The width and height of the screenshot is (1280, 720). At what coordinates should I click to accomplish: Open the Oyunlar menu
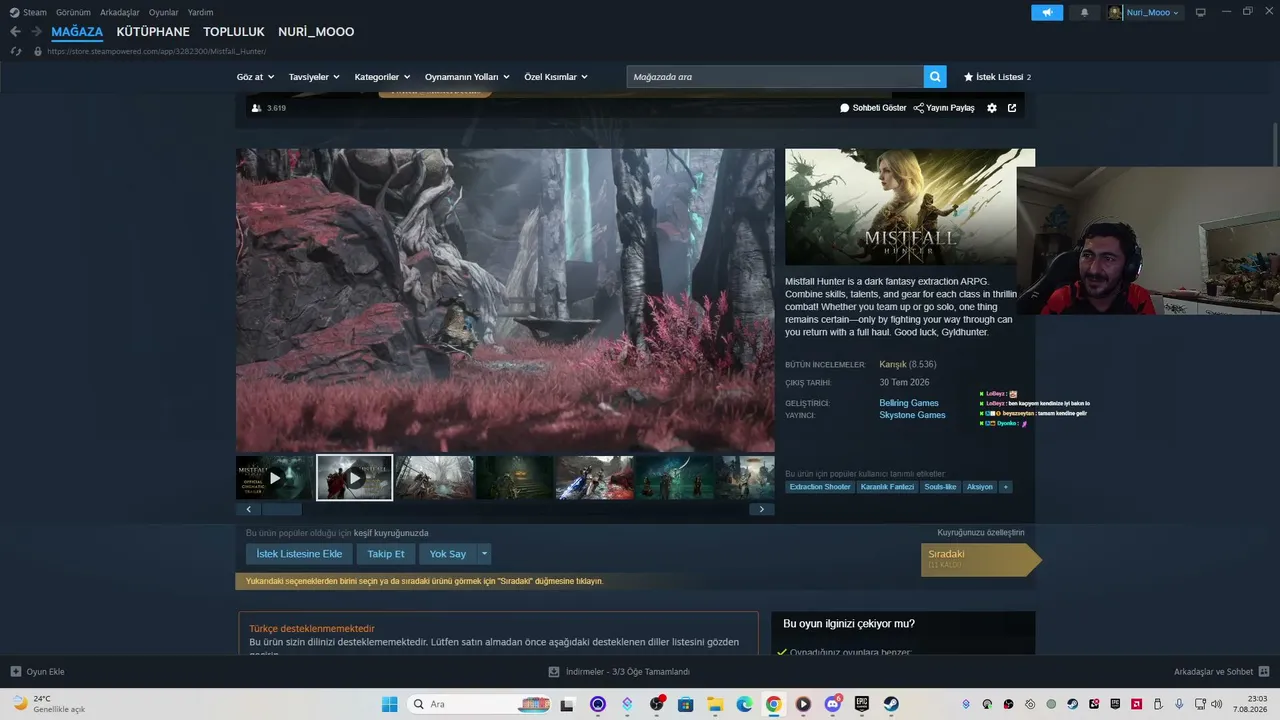point(164,12)
